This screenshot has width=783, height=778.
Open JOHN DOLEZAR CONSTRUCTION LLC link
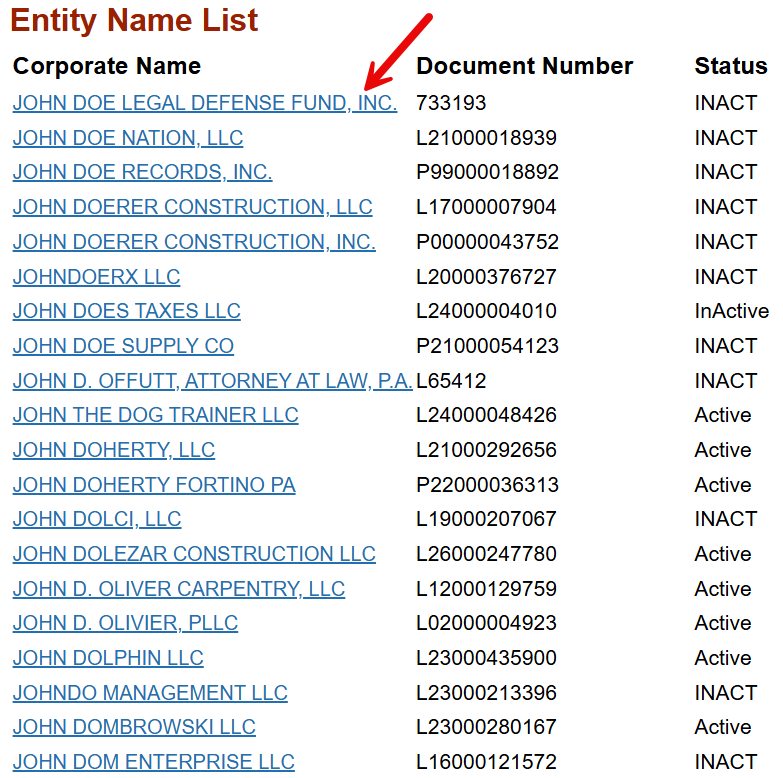click(x=194, y=554)
